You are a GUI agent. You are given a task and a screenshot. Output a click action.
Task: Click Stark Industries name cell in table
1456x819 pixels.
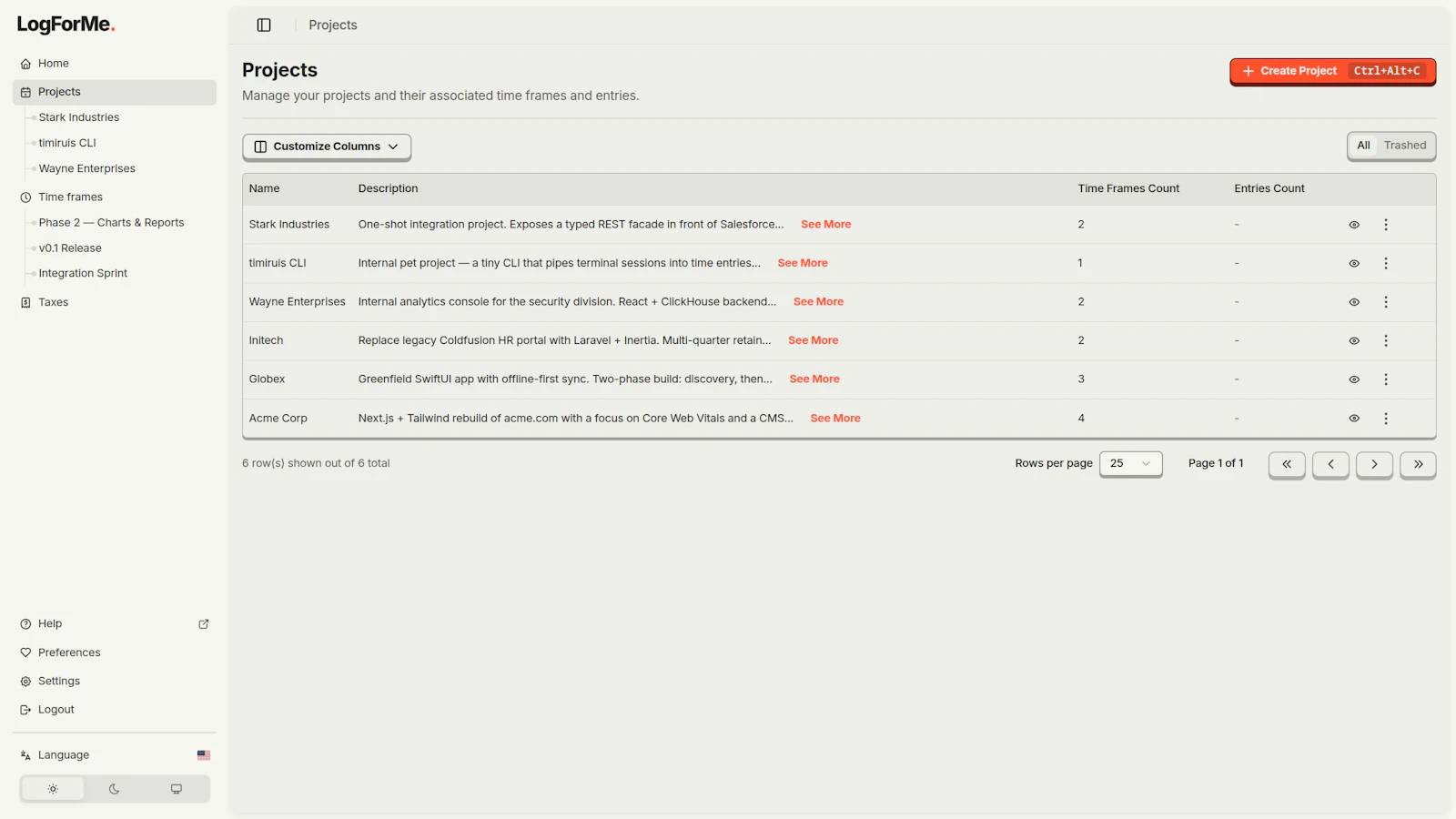(289, 225)
